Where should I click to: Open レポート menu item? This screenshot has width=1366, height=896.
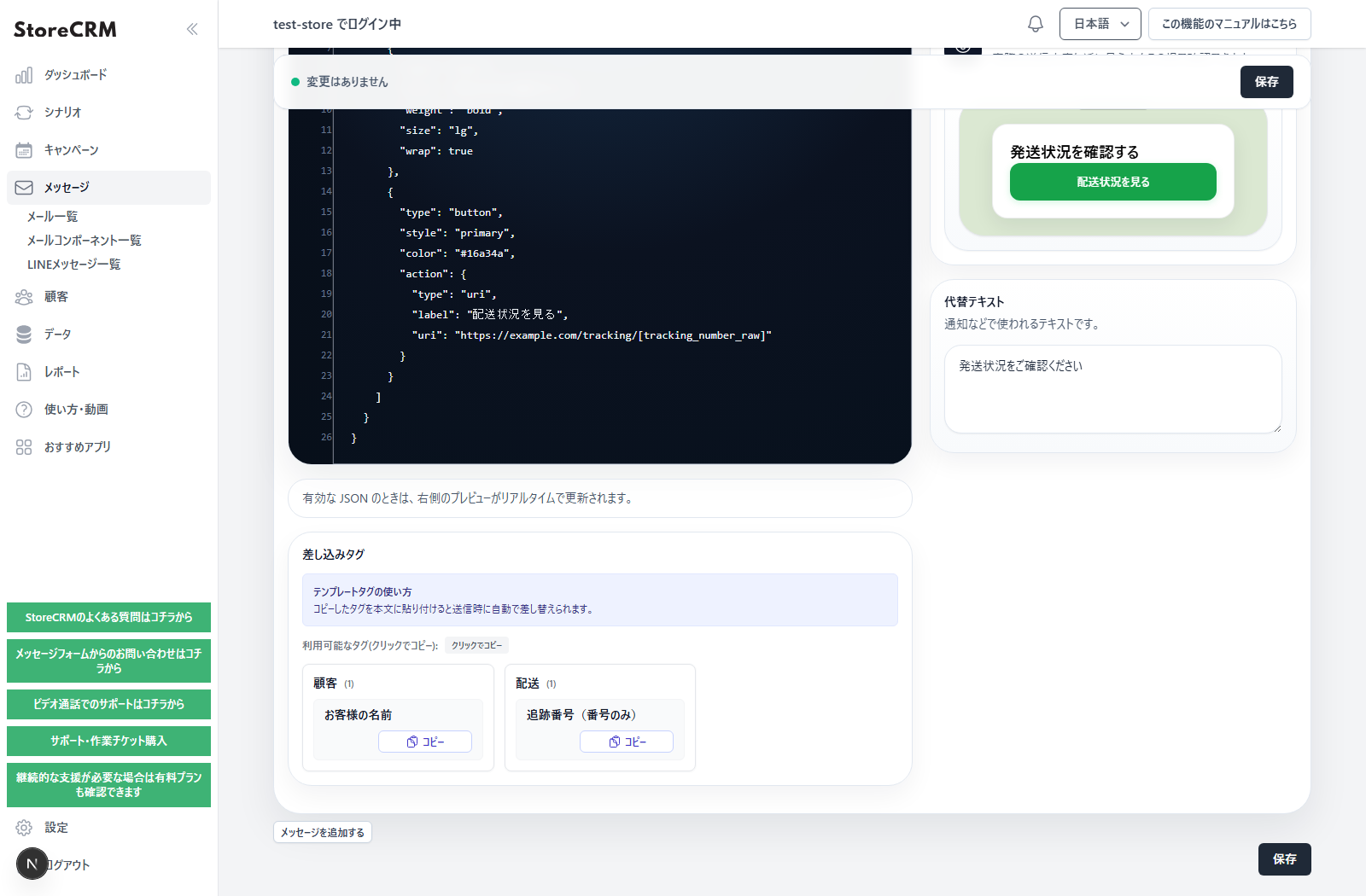(x=108, y=372)
